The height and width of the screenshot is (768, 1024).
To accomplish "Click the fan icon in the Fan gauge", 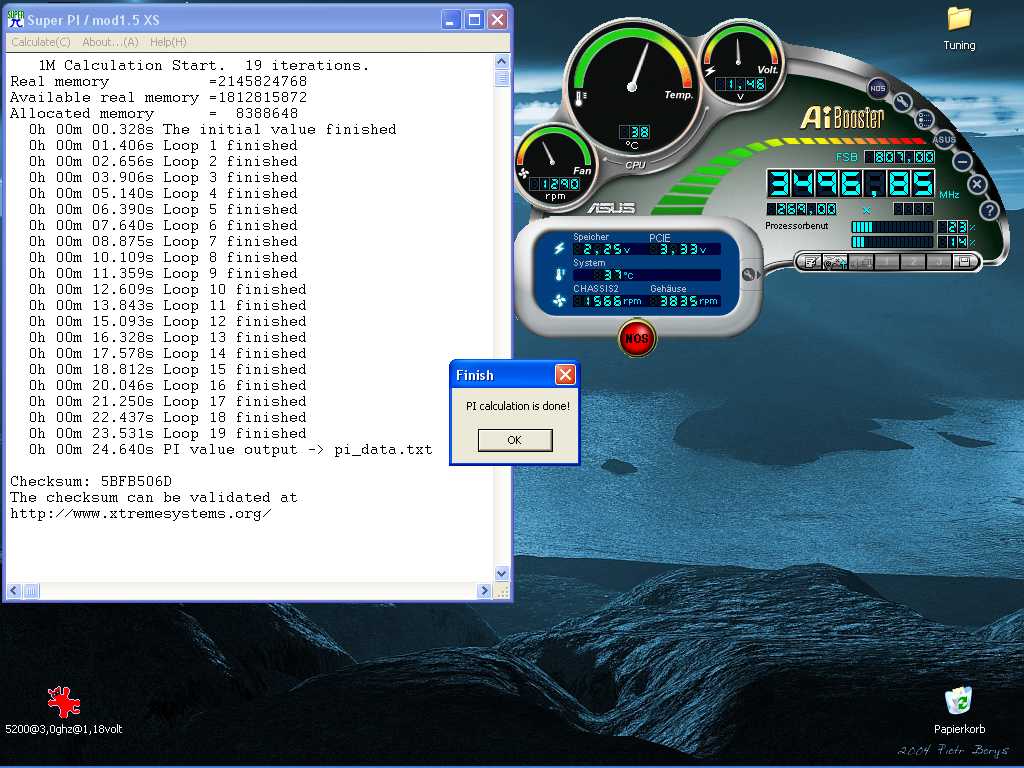I will (524, 173).
